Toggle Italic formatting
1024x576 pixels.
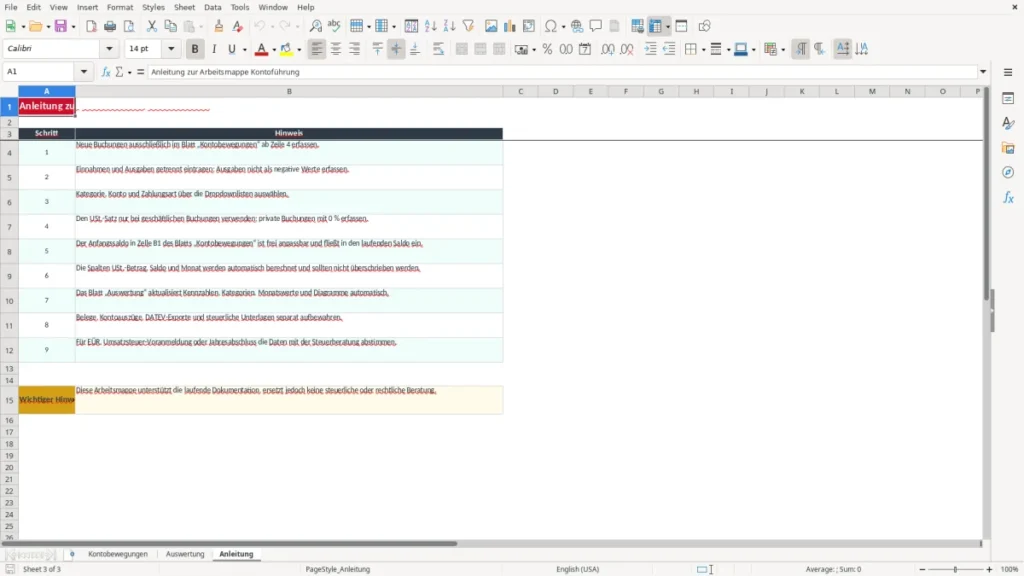click(214, 49)
